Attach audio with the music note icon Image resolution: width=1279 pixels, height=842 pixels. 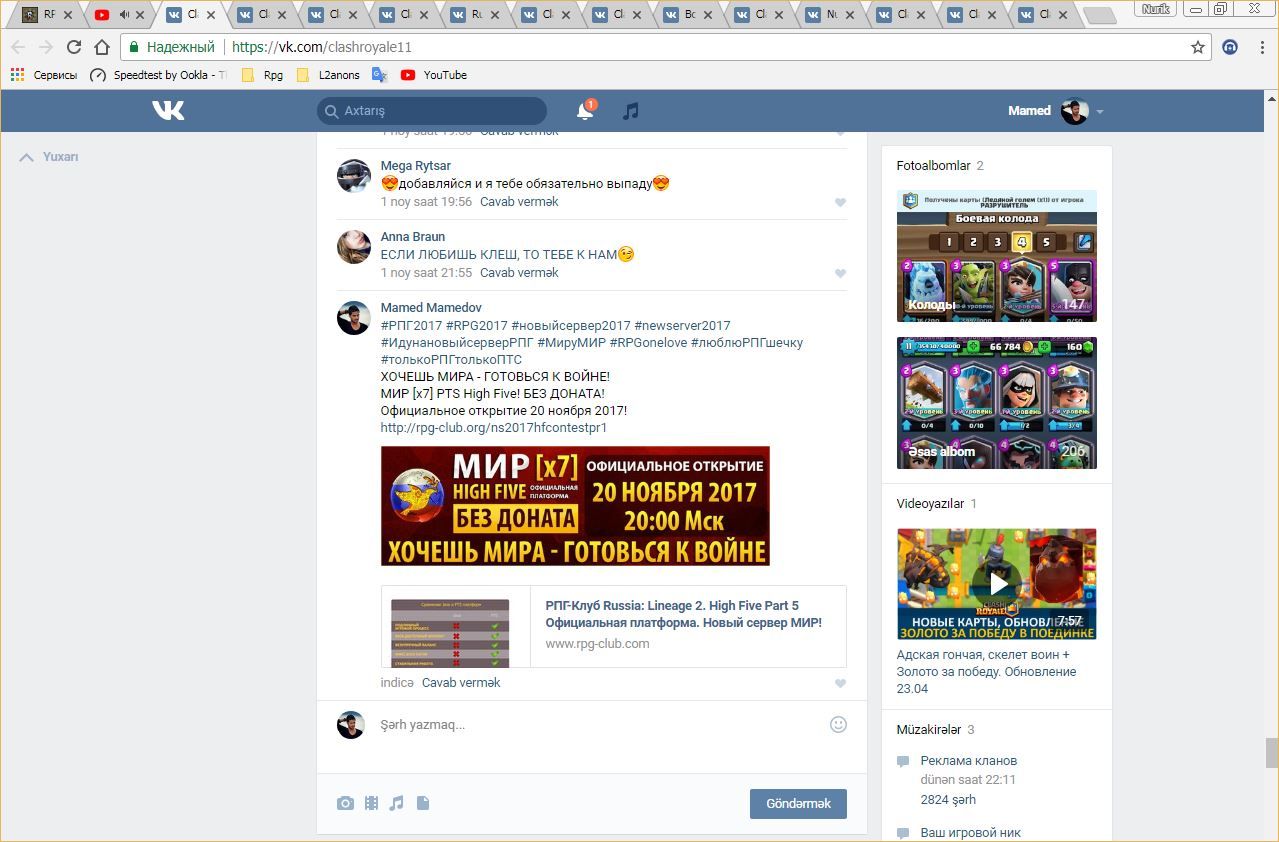coord(397,803)
